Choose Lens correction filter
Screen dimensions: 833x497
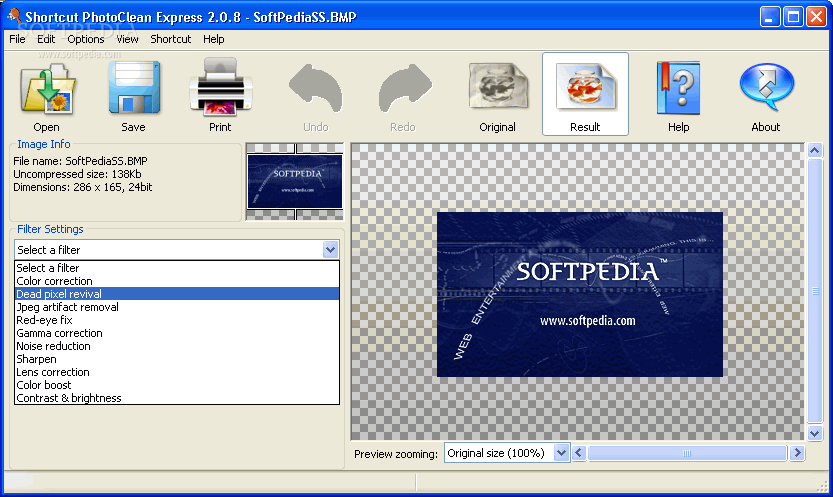coord(177,372)
